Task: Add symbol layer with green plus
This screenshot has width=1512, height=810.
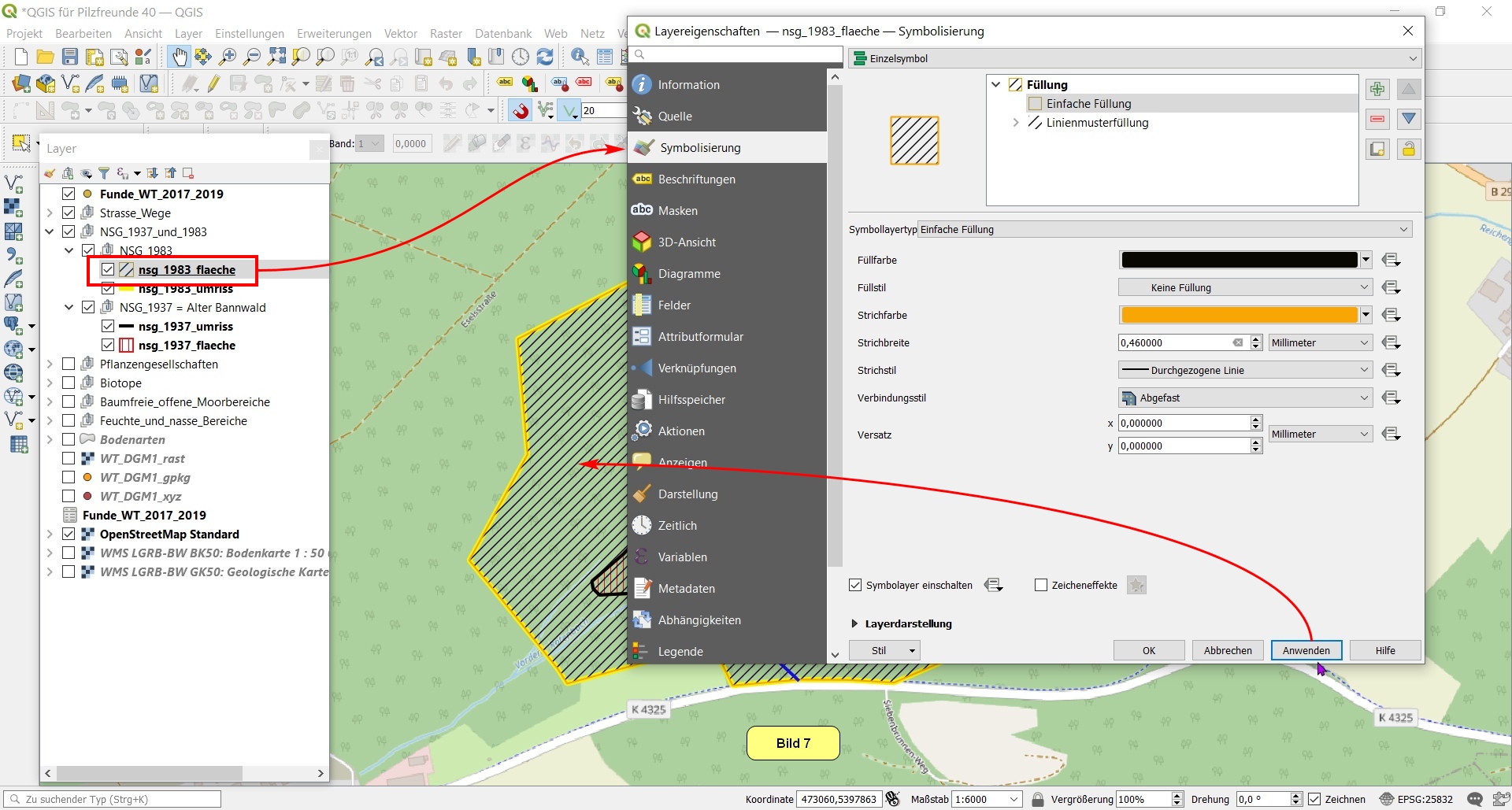Action: point(1377,89)
